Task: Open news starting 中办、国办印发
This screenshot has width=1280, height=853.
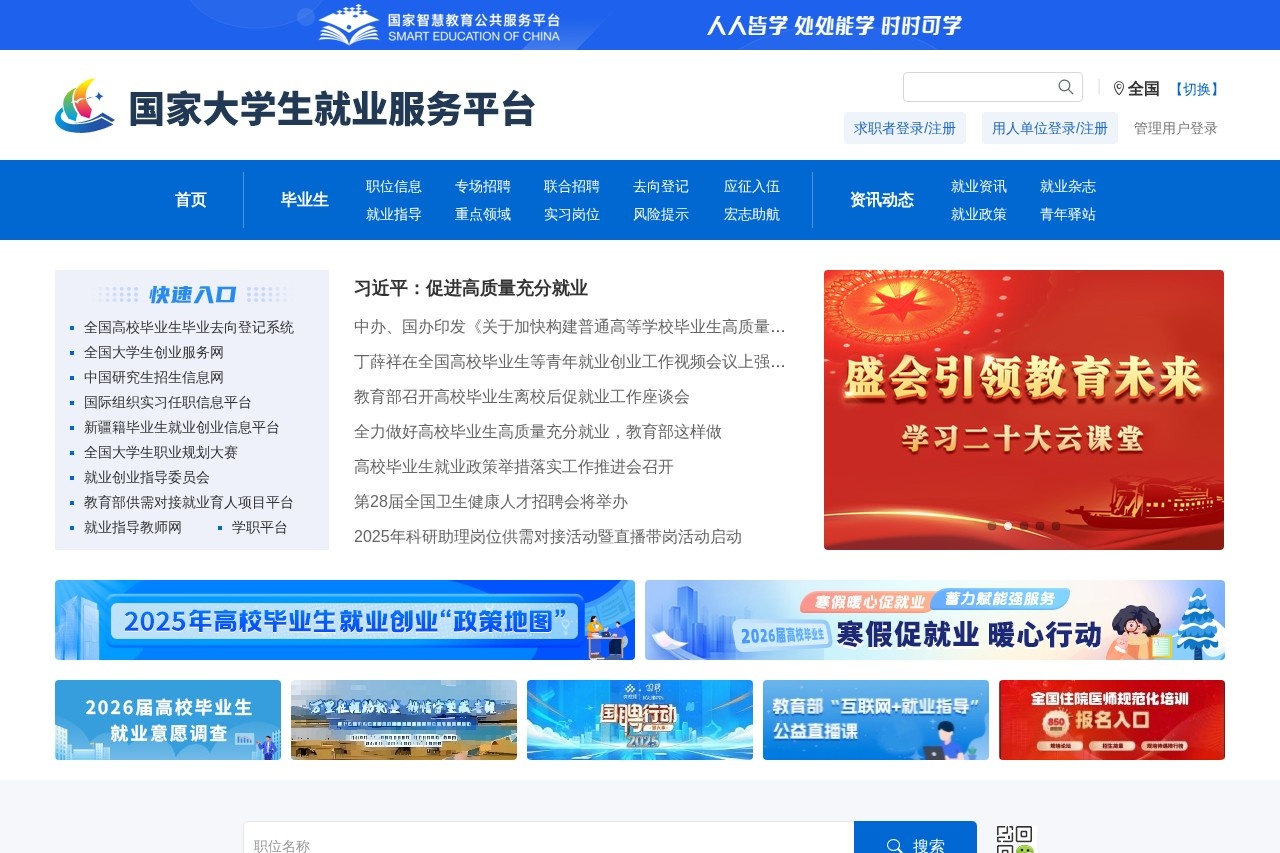Action: point(570,327)
